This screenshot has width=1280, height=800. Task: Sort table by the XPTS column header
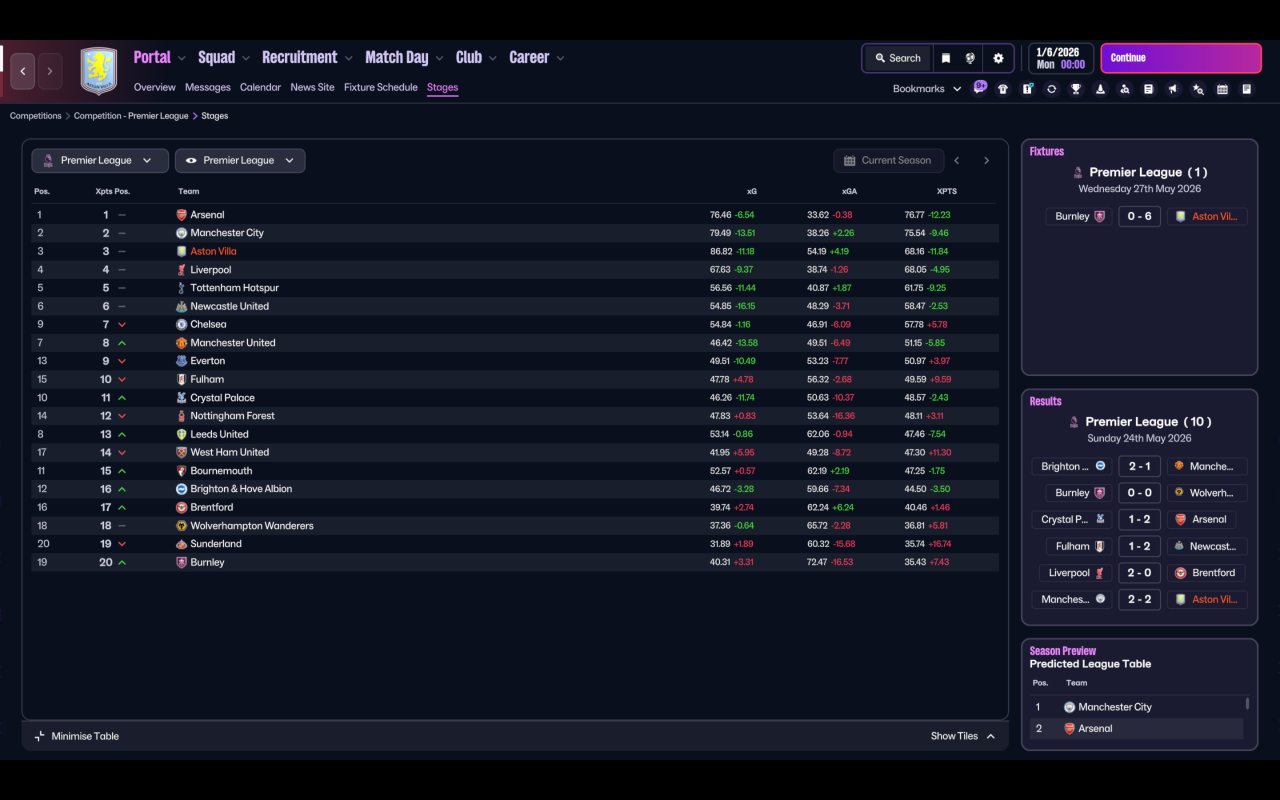click(946, 191)
